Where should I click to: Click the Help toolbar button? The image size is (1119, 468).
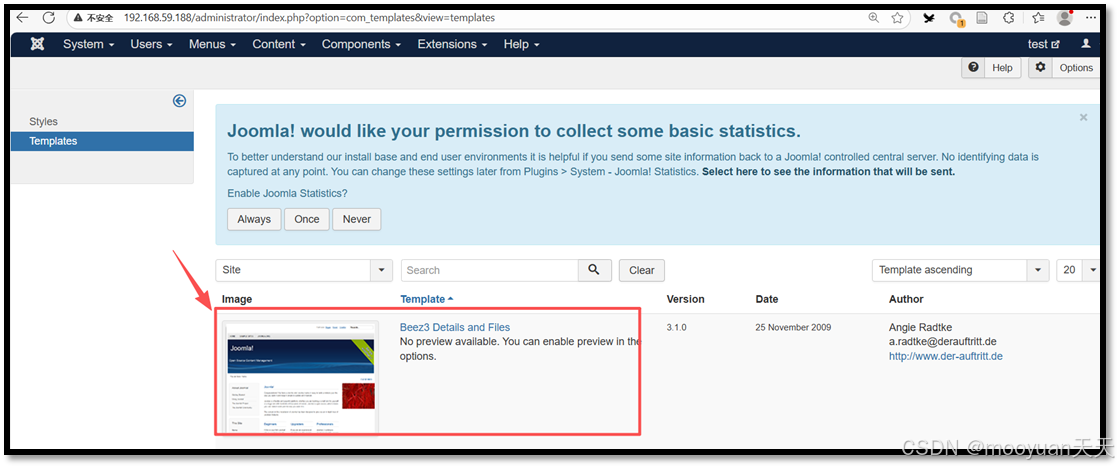click(991, 67)
